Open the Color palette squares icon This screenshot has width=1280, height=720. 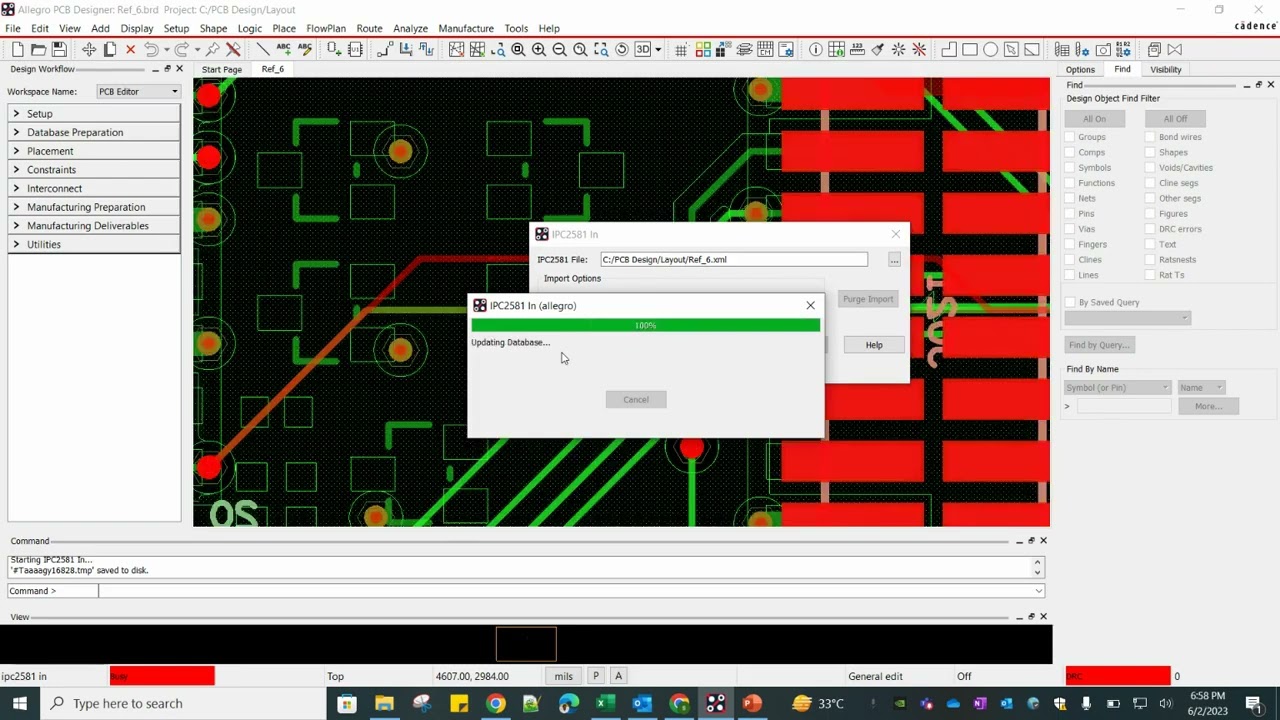(703, 49)
